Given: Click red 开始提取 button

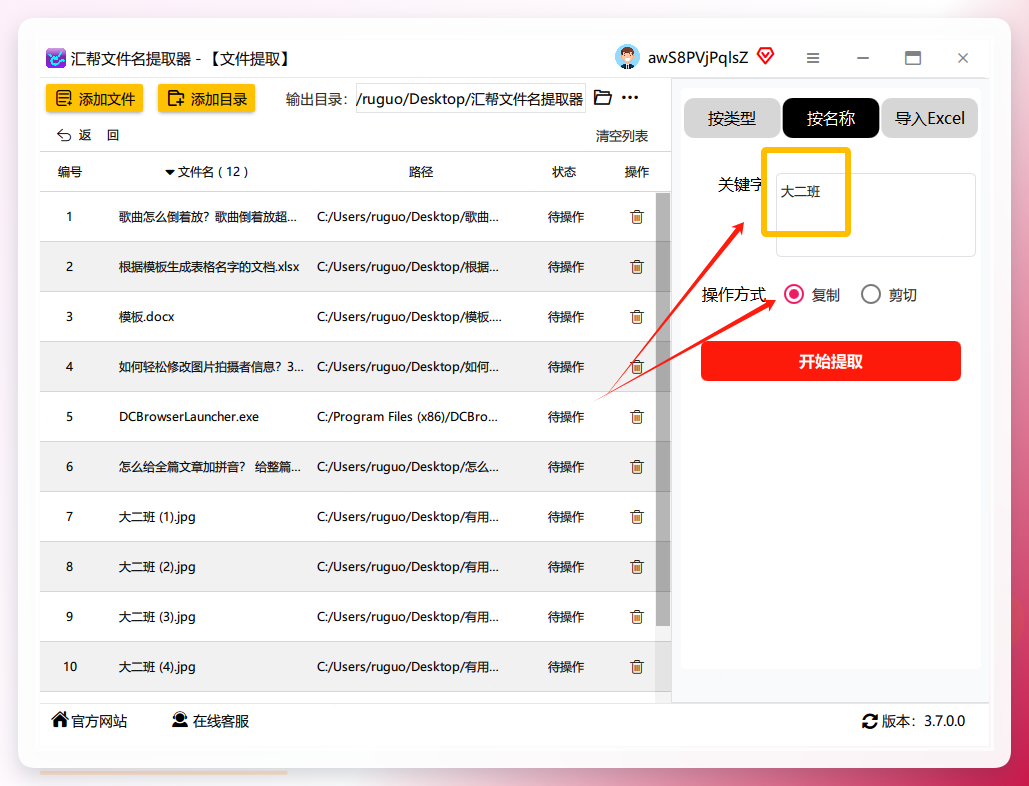Looking at the screenshot, I should (831, 361).
